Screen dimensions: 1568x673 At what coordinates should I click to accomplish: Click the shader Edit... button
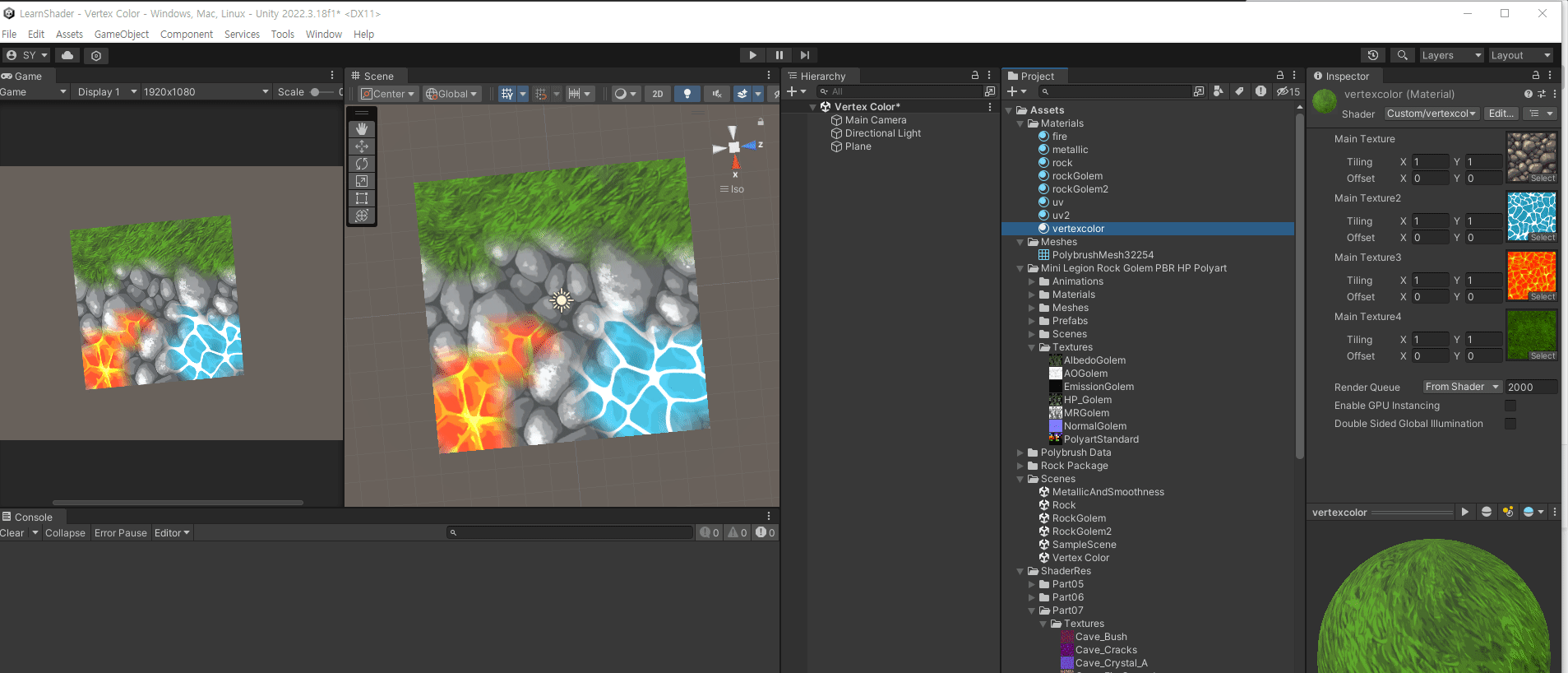tap(1501, 114)
